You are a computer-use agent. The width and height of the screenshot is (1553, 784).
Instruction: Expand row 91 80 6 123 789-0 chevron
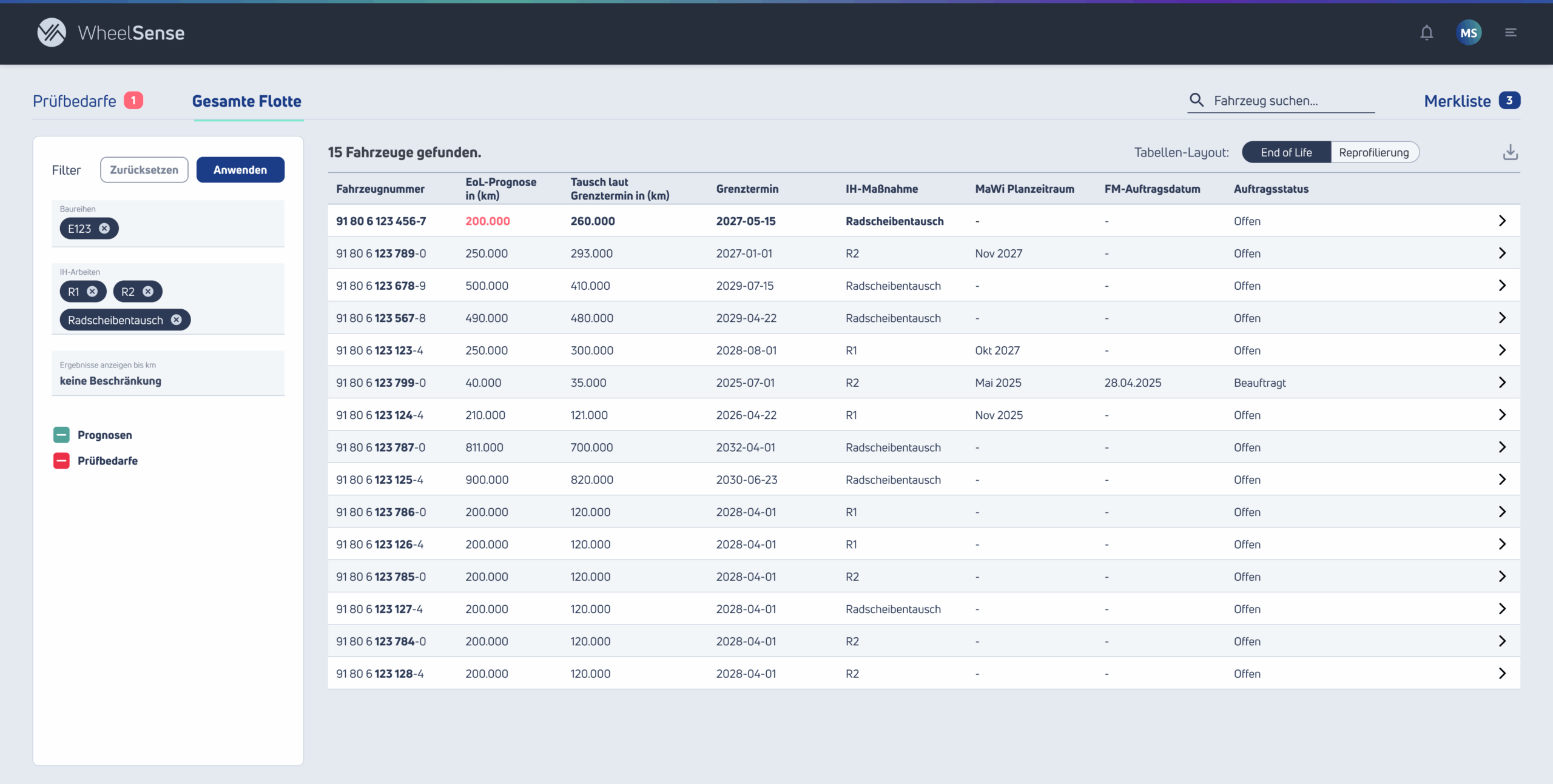pos(1502,253)
